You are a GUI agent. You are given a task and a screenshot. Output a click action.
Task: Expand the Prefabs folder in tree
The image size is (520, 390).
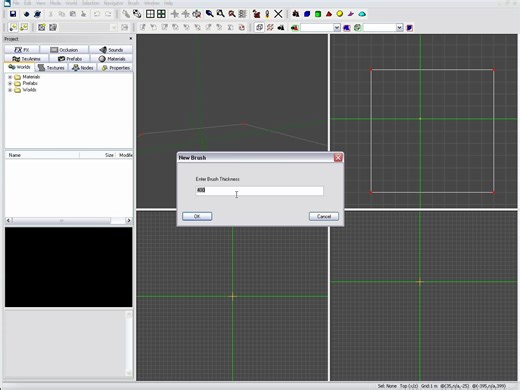coord(10,83)
